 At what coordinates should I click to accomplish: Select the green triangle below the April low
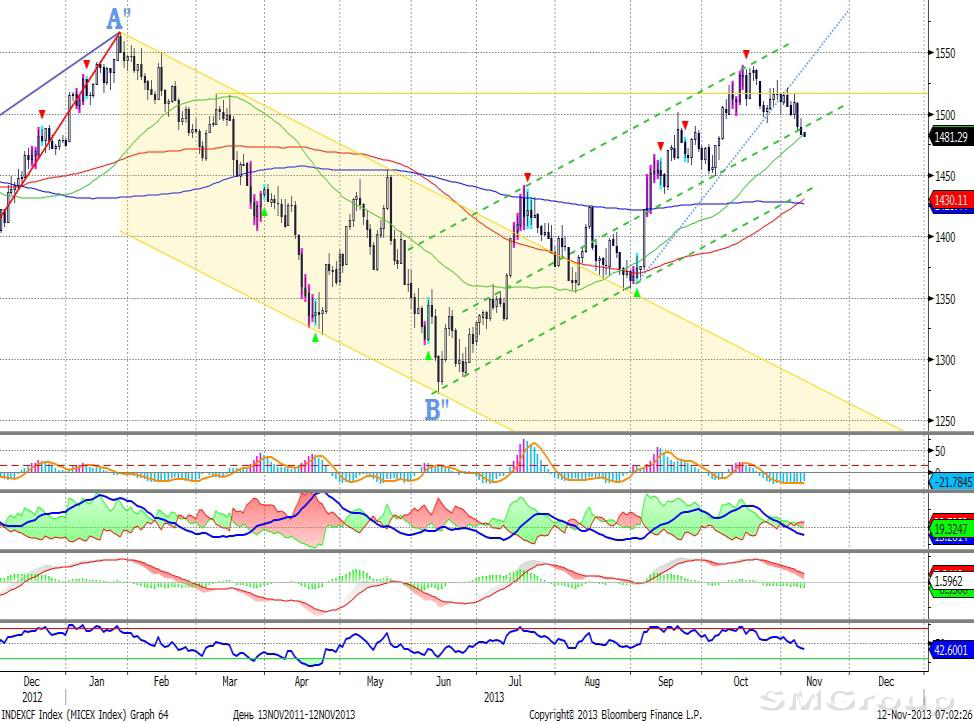pyautogui.click(x=316, y=338)
